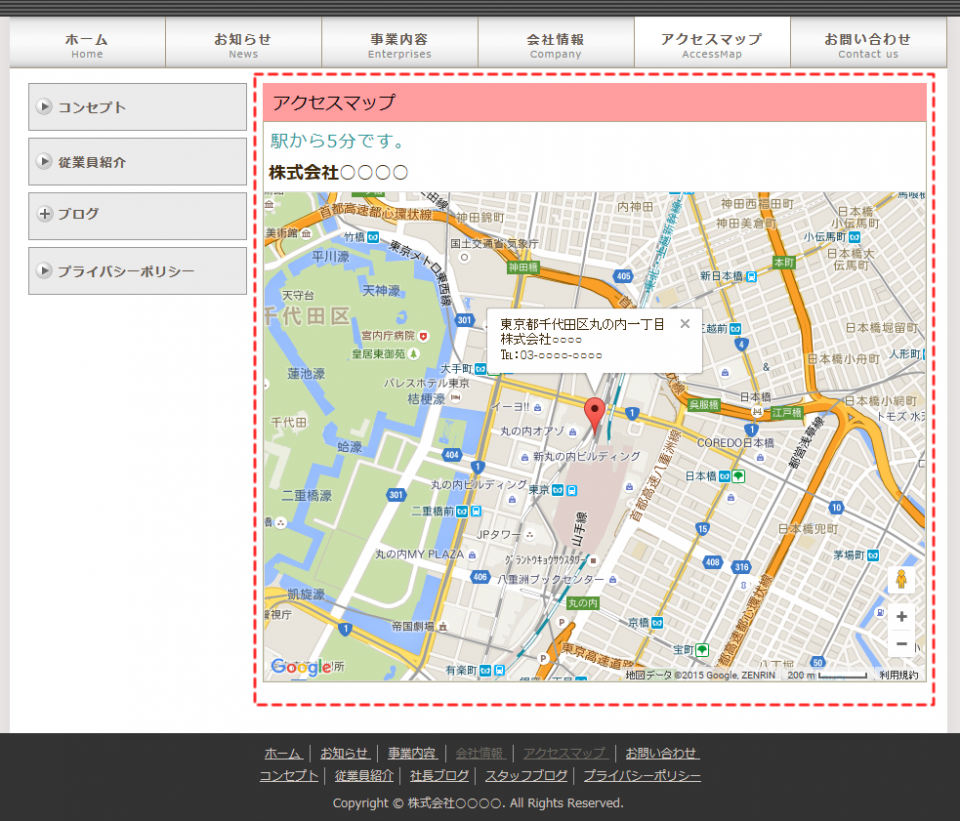
Task: Click footer 事業内容 link
Action: click(x=412, y=753)
